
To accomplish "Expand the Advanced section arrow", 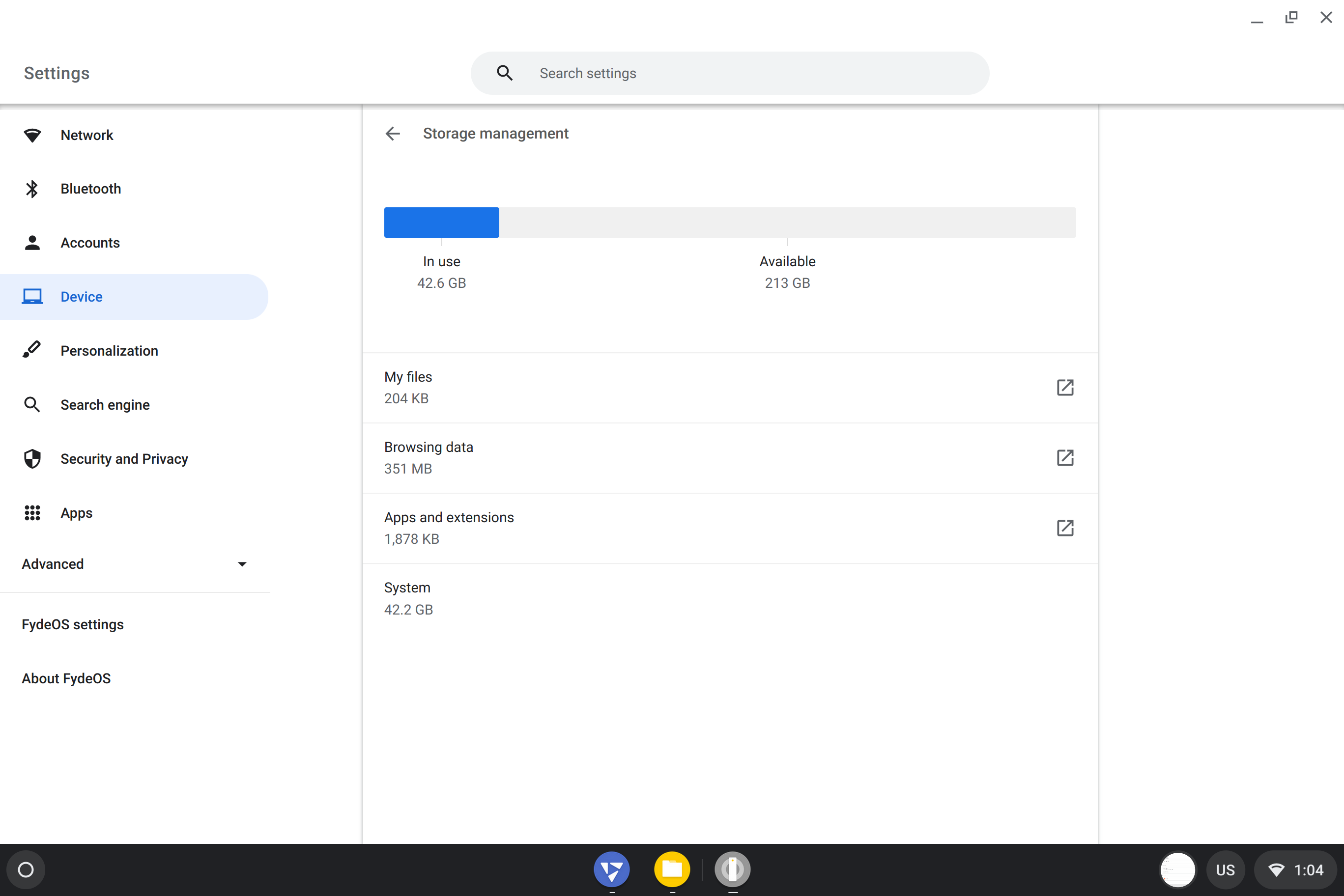I will 242,564.
